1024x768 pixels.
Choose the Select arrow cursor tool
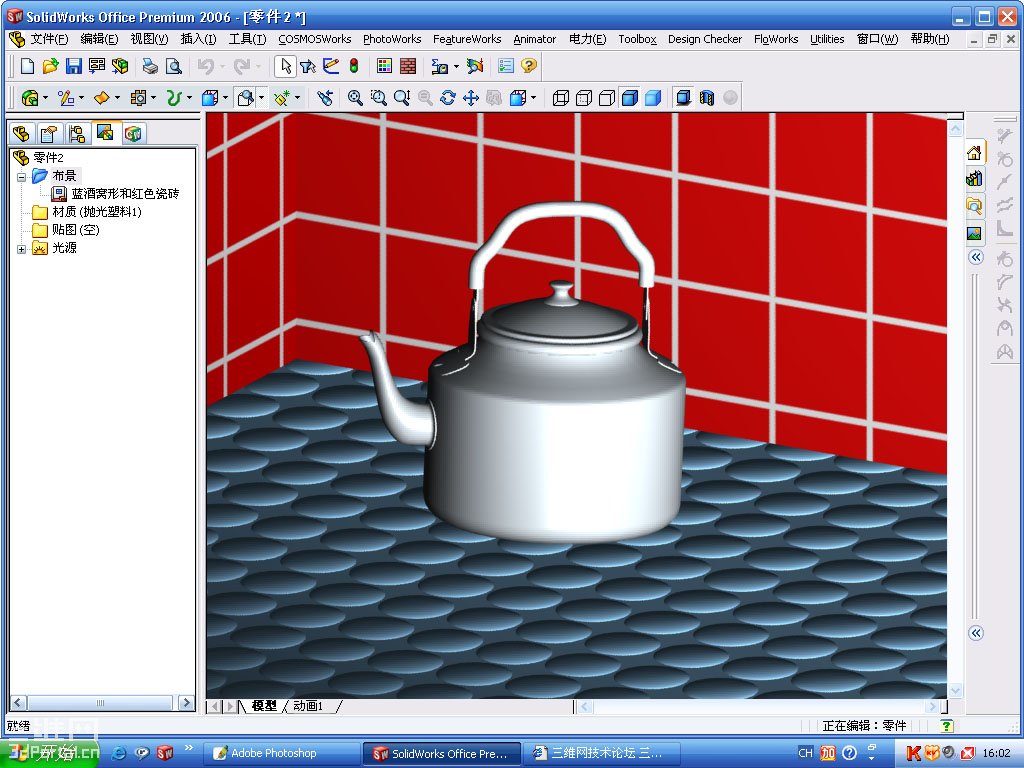click(x=285, y=66)
